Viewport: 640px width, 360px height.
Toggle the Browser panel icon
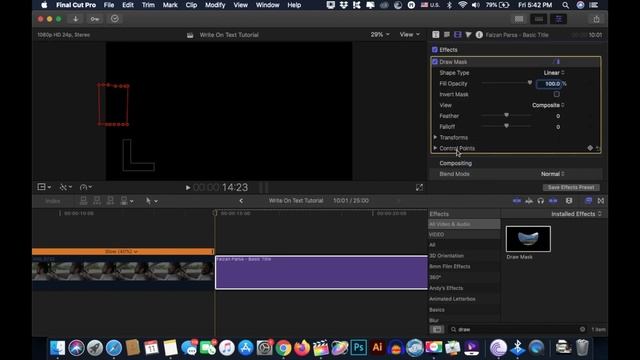(519, 19)
